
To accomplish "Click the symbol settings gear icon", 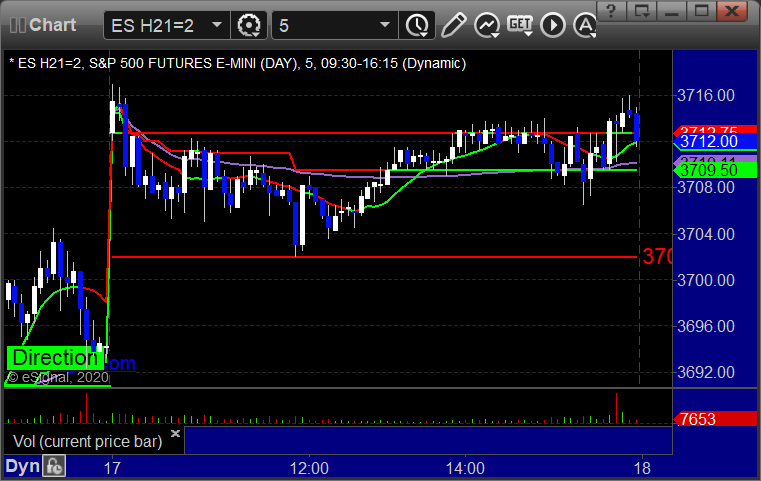I will [x=248, y=25].
